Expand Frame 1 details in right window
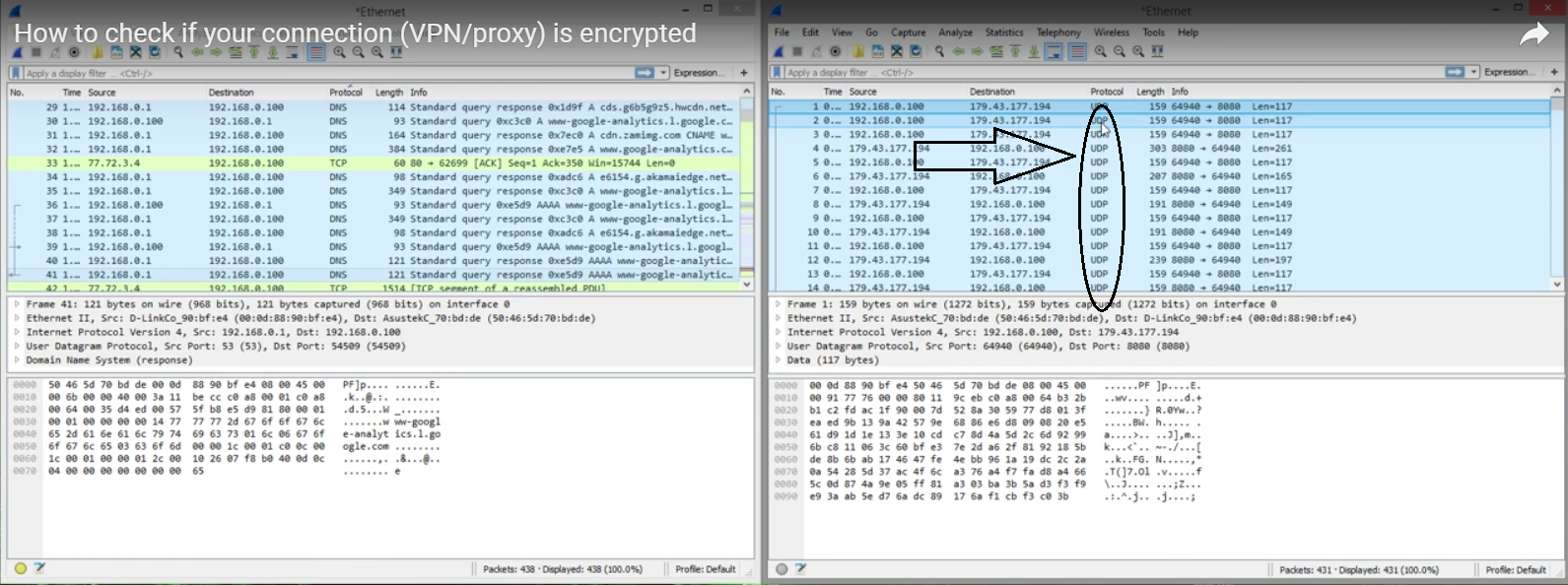Screen dimensions: 1568x585 [778, 304]
